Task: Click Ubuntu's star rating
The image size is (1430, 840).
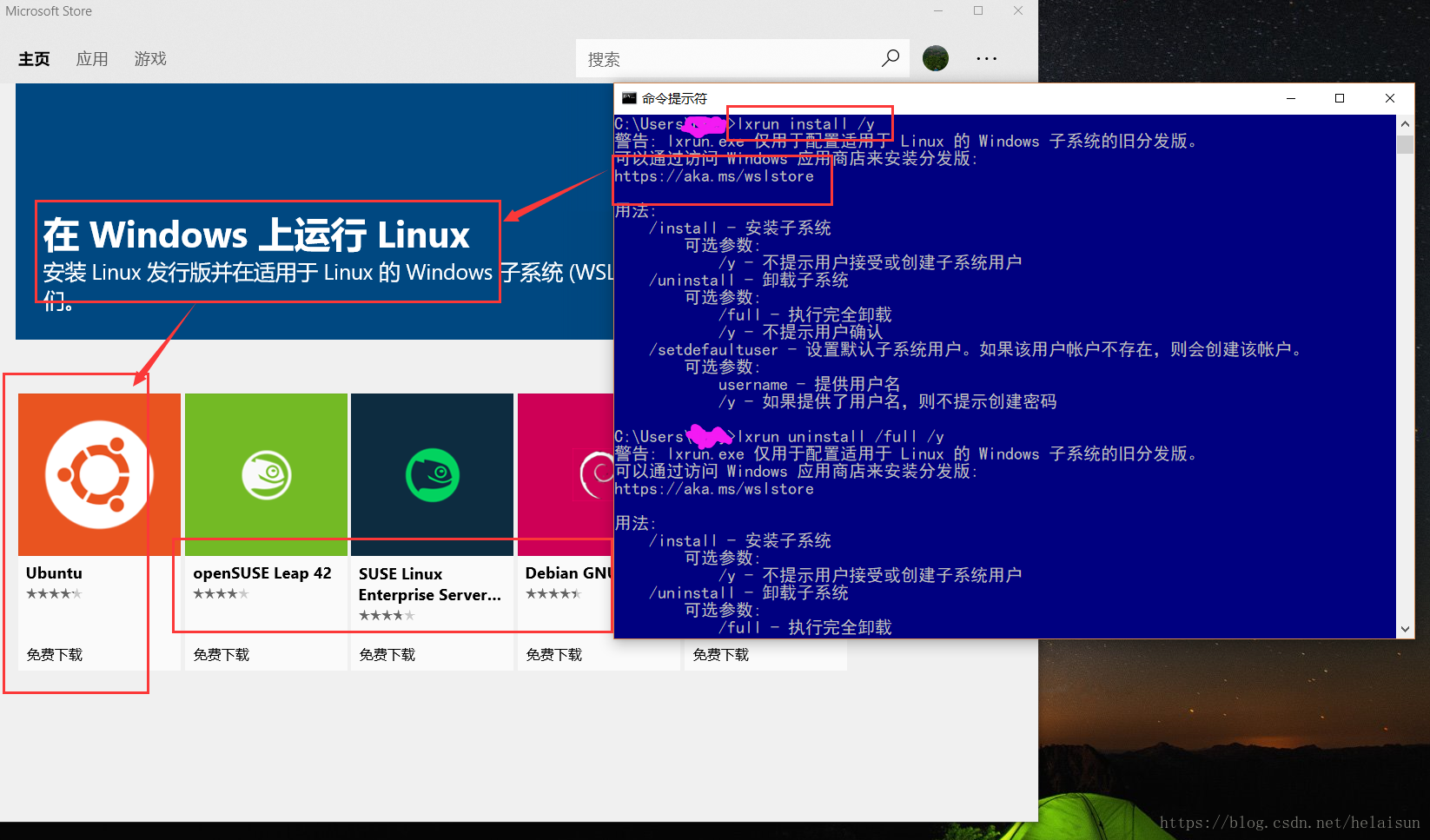Action: coord(54,594)
